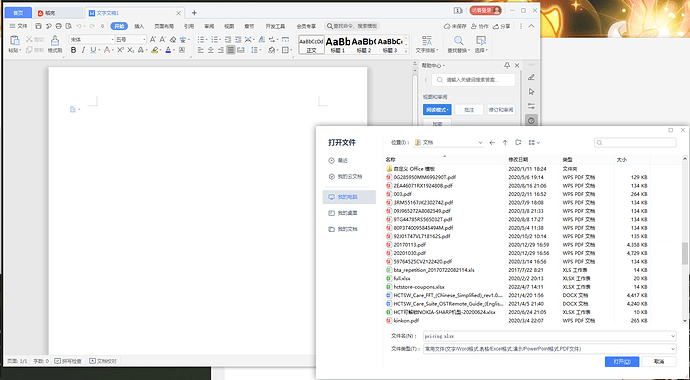Click the increase indent icon
690x380 pixels.
click(238, 39)
